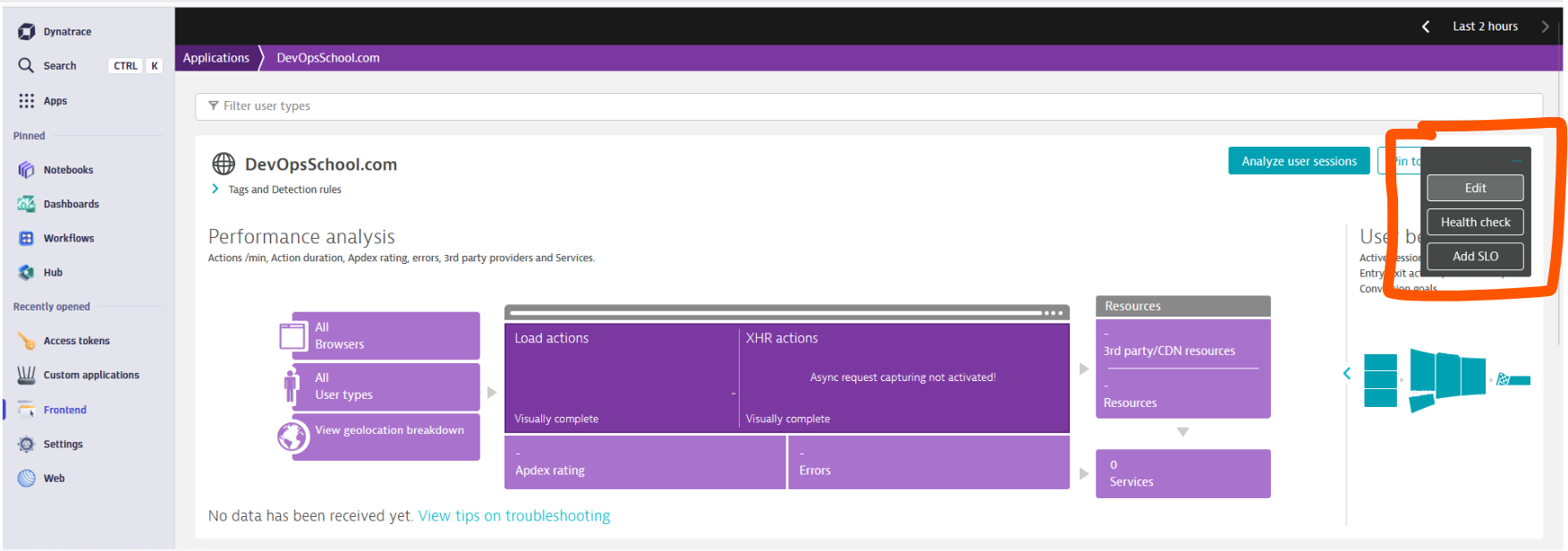Click the globe icon beside DevOpsSchool.com title
Image resolution: width=1568 pixels, height=551 pixels.
(223, 164)
